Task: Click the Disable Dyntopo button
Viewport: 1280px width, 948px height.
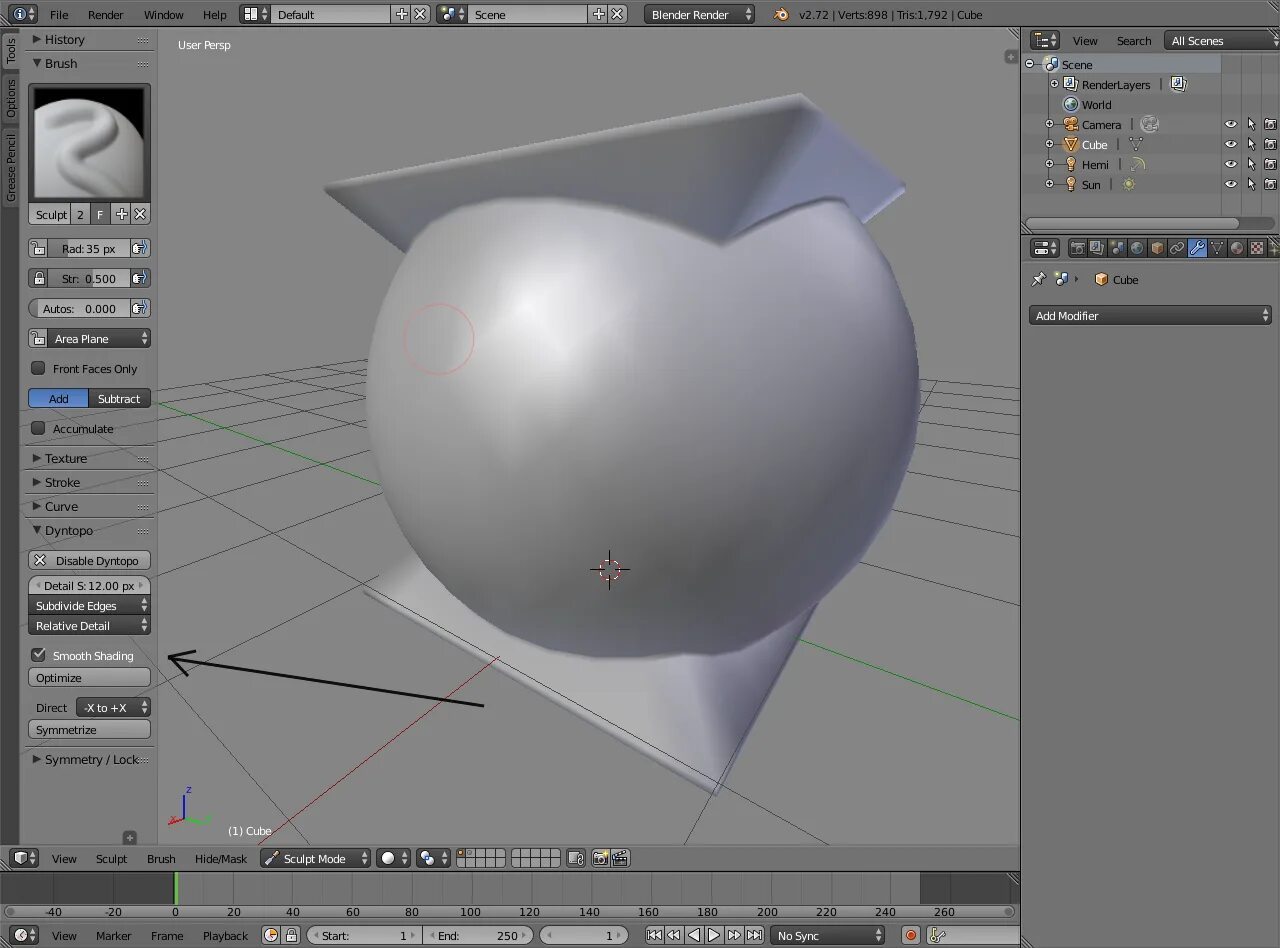Action: (x=90, y=560)
